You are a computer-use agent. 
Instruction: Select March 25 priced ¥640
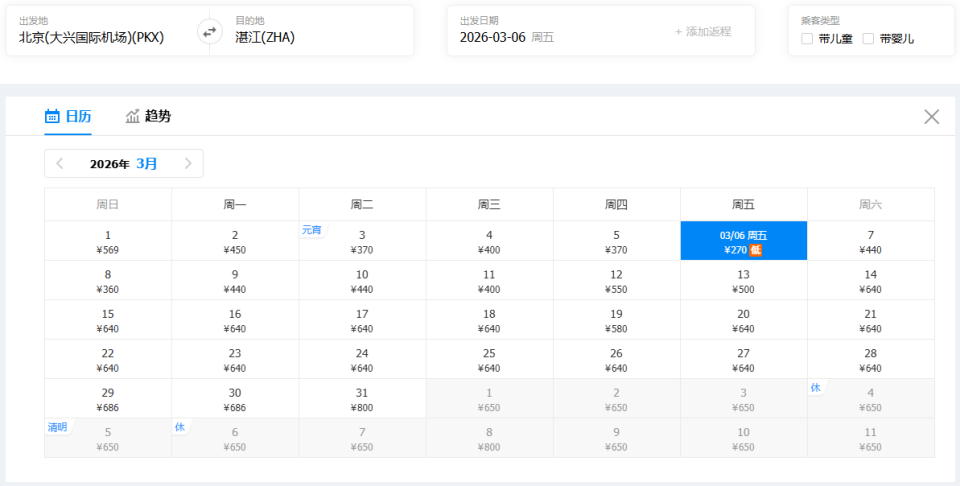coord(489,359)
